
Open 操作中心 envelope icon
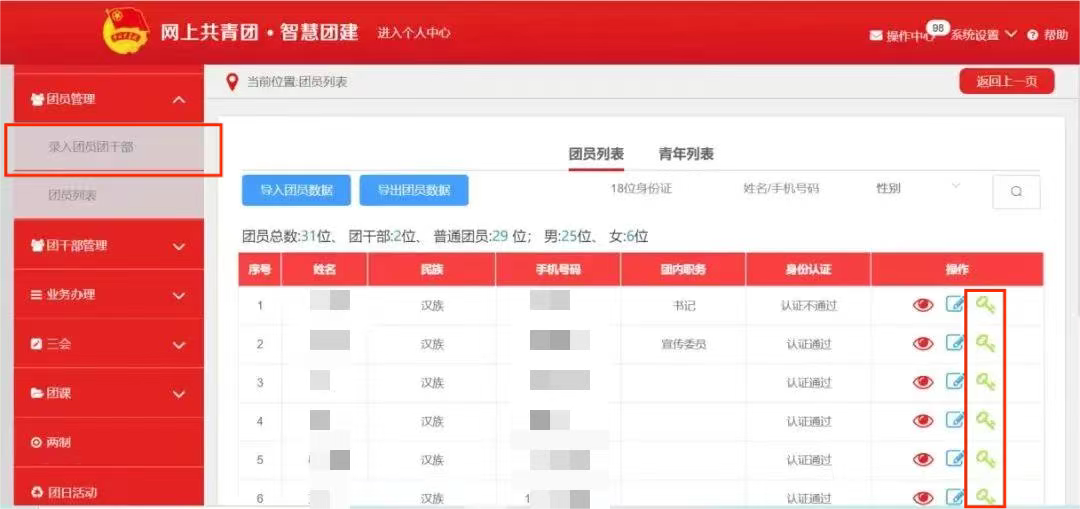(x=876, y=36)
